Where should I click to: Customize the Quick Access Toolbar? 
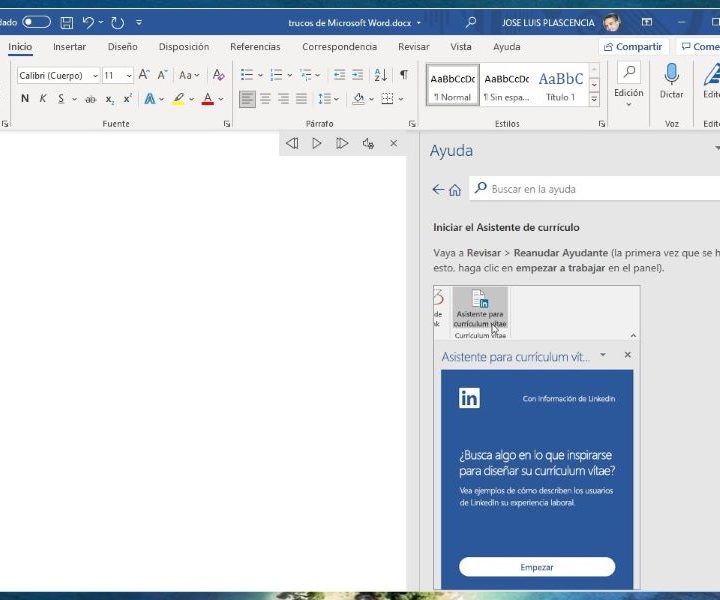pos(139,22)
